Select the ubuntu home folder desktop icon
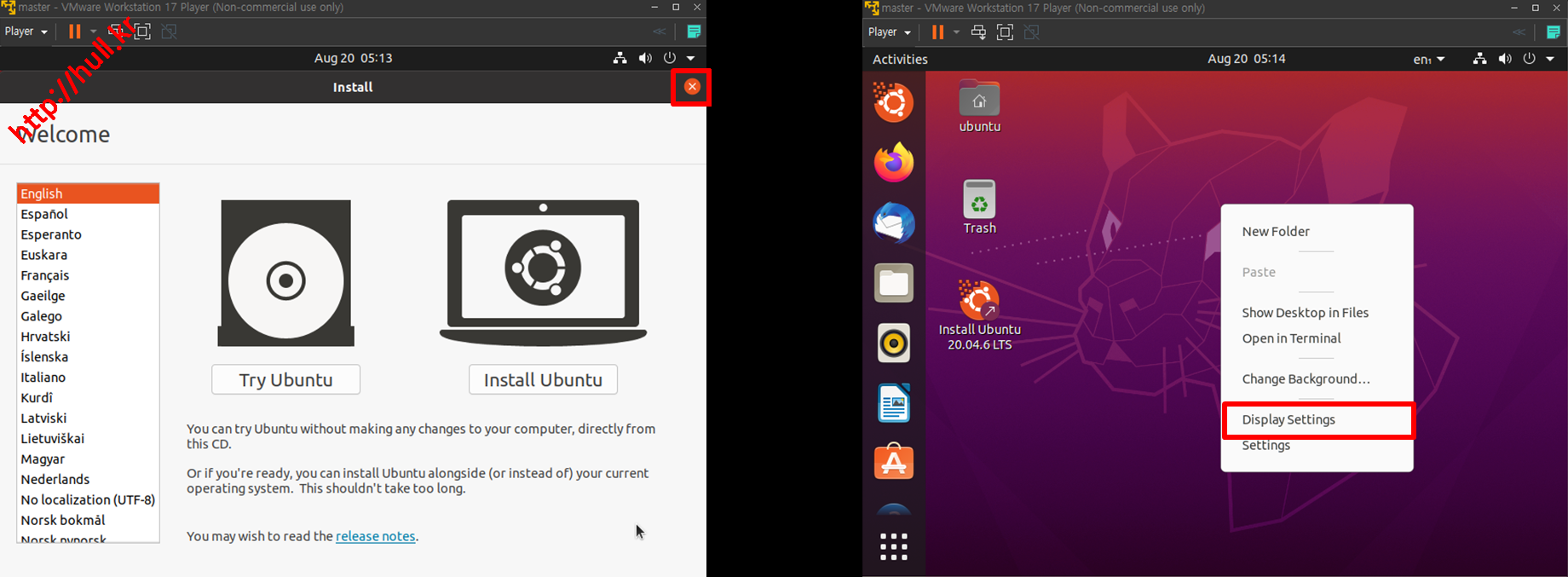Screen dimensions: 1568x577 coord(980,107)
